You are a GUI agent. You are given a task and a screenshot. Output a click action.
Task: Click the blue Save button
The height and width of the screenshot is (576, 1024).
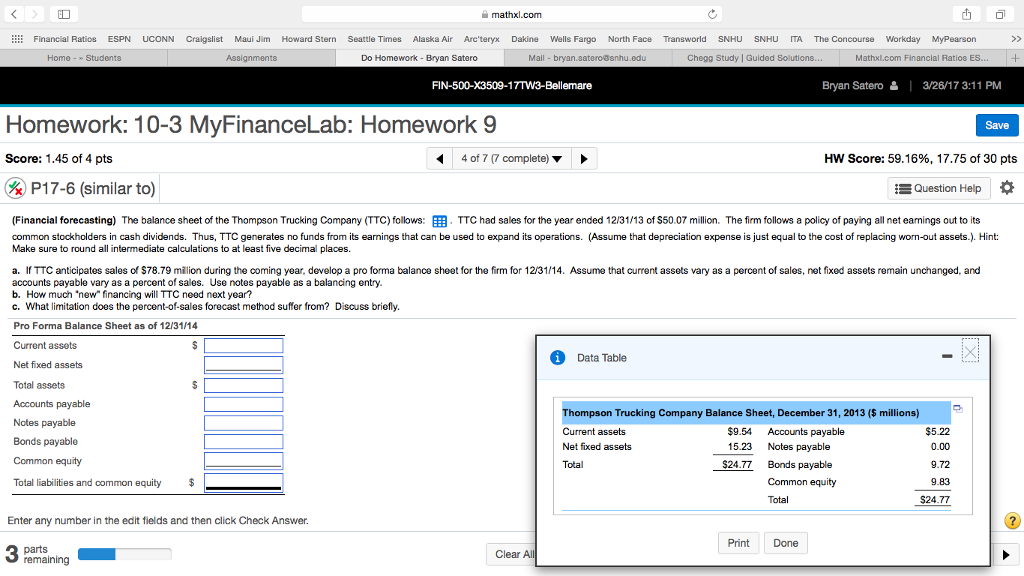[x=996, y=125]
